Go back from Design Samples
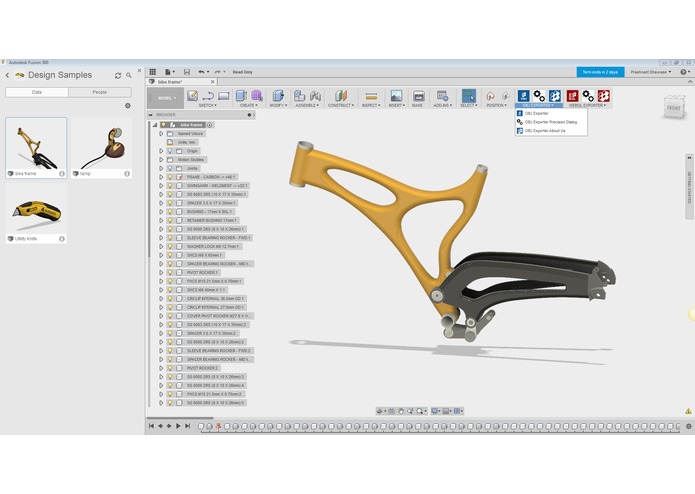 tap(8, 75)
